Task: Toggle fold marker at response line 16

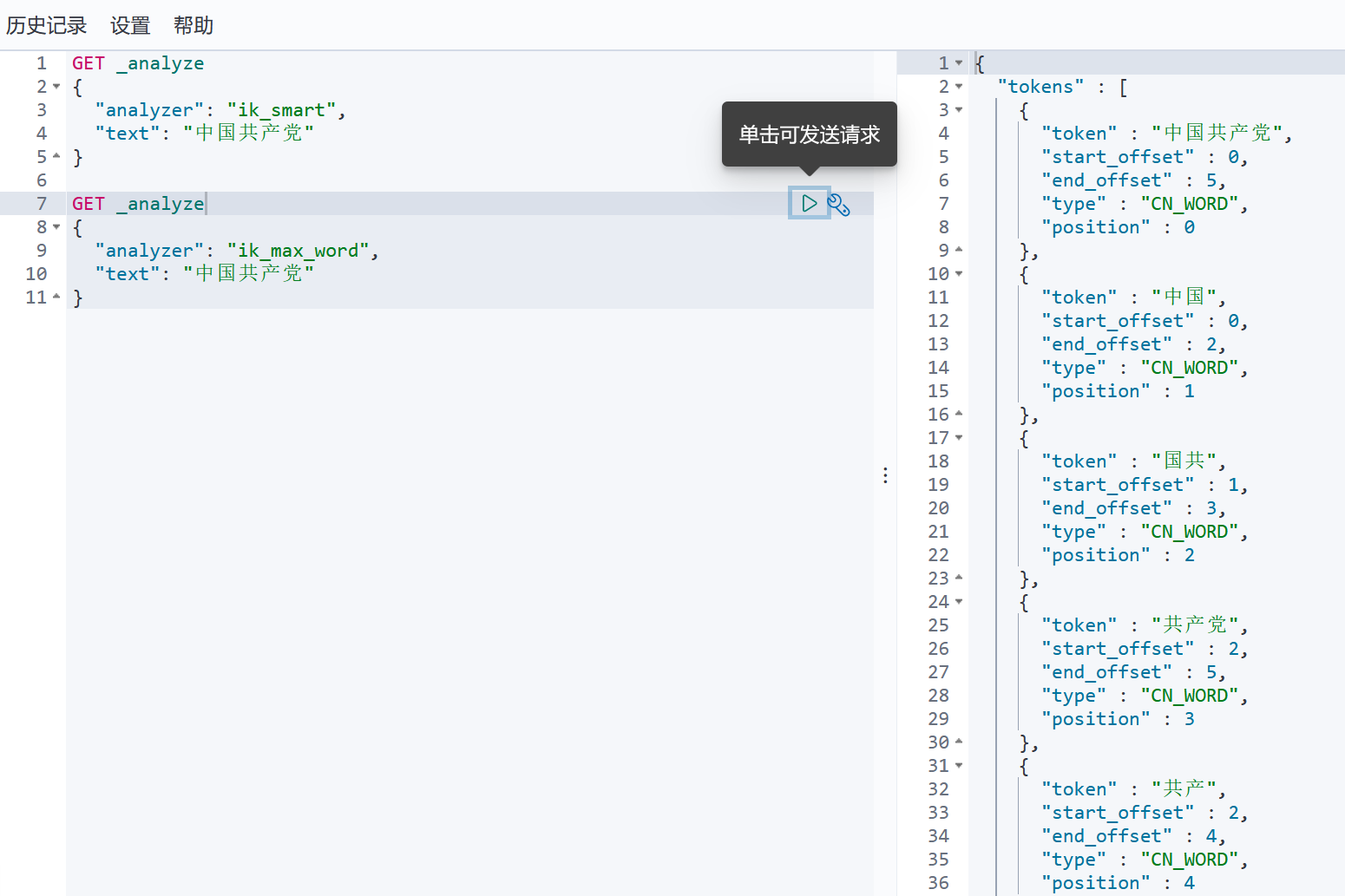Action: [959, 415]
